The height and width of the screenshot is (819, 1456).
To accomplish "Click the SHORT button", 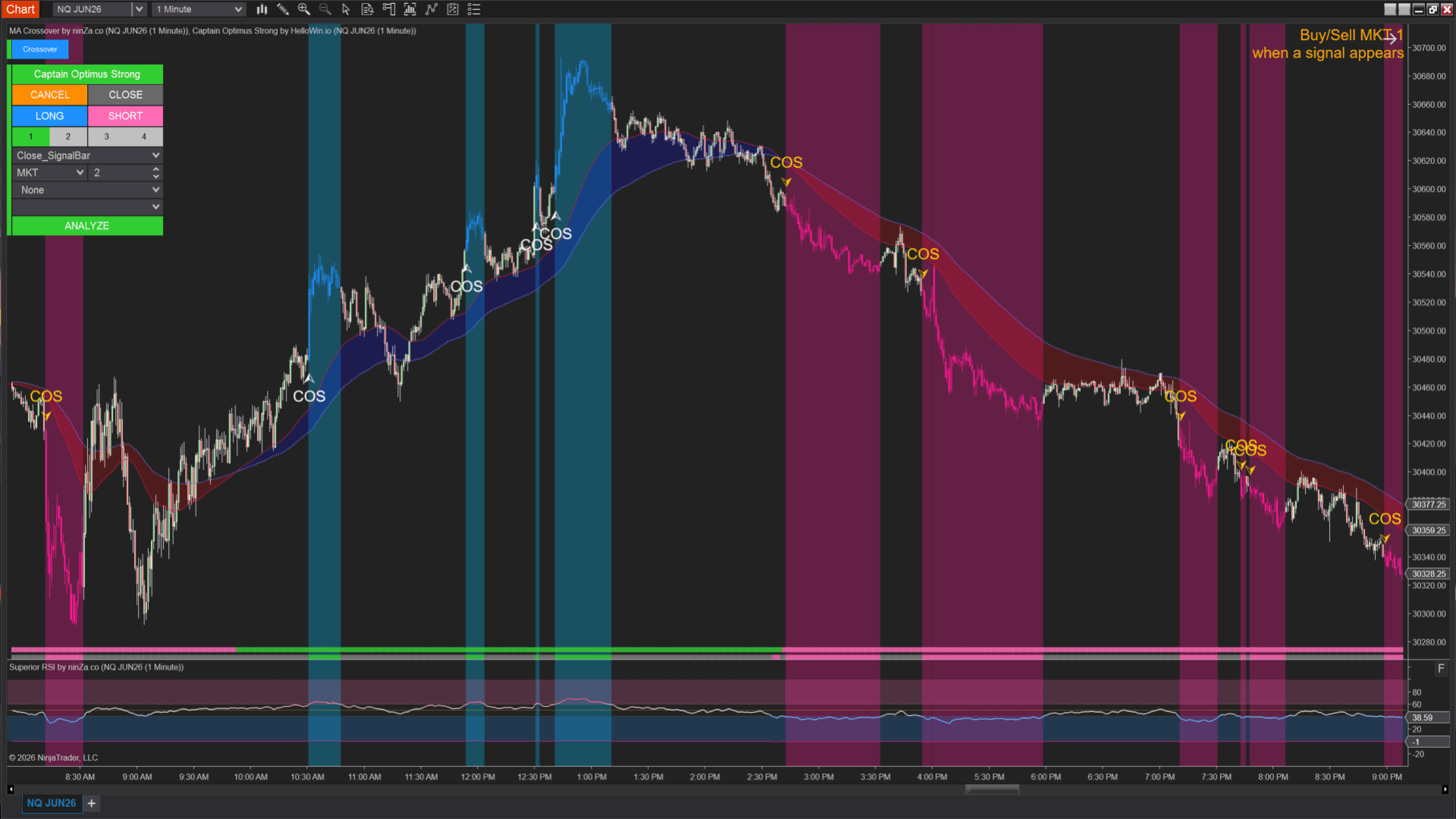I will tap(126, 116).
